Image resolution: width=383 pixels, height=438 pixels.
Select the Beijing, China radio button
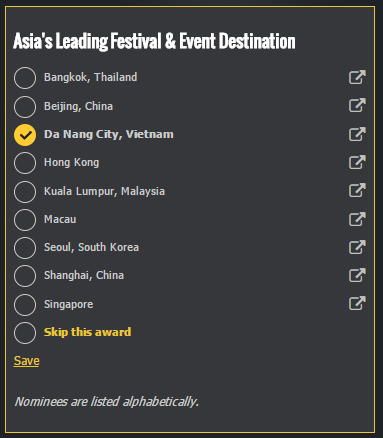25,107
